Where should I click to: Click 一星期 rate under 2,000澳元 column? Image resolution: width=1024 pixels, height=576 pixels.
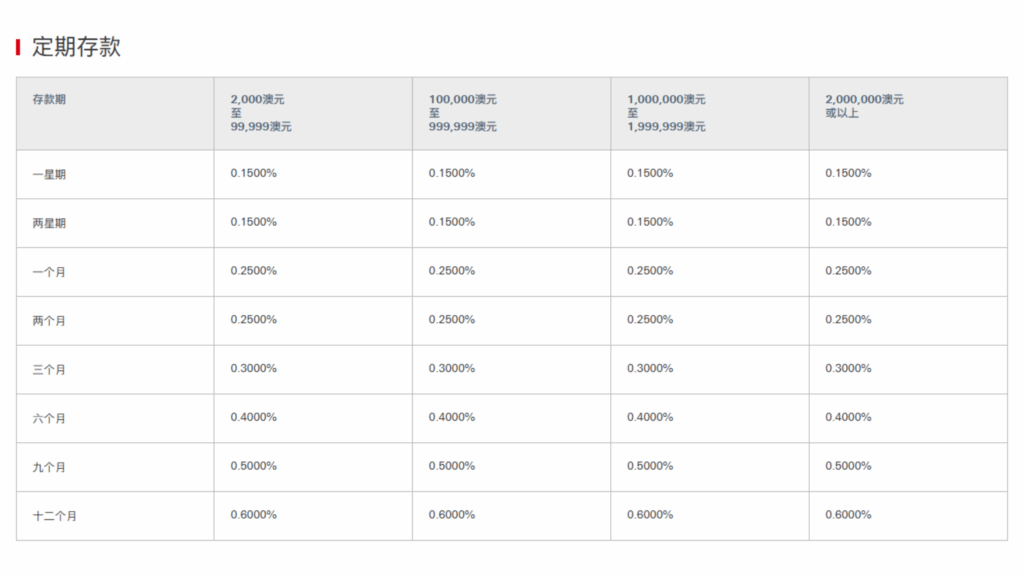point(253,173)
